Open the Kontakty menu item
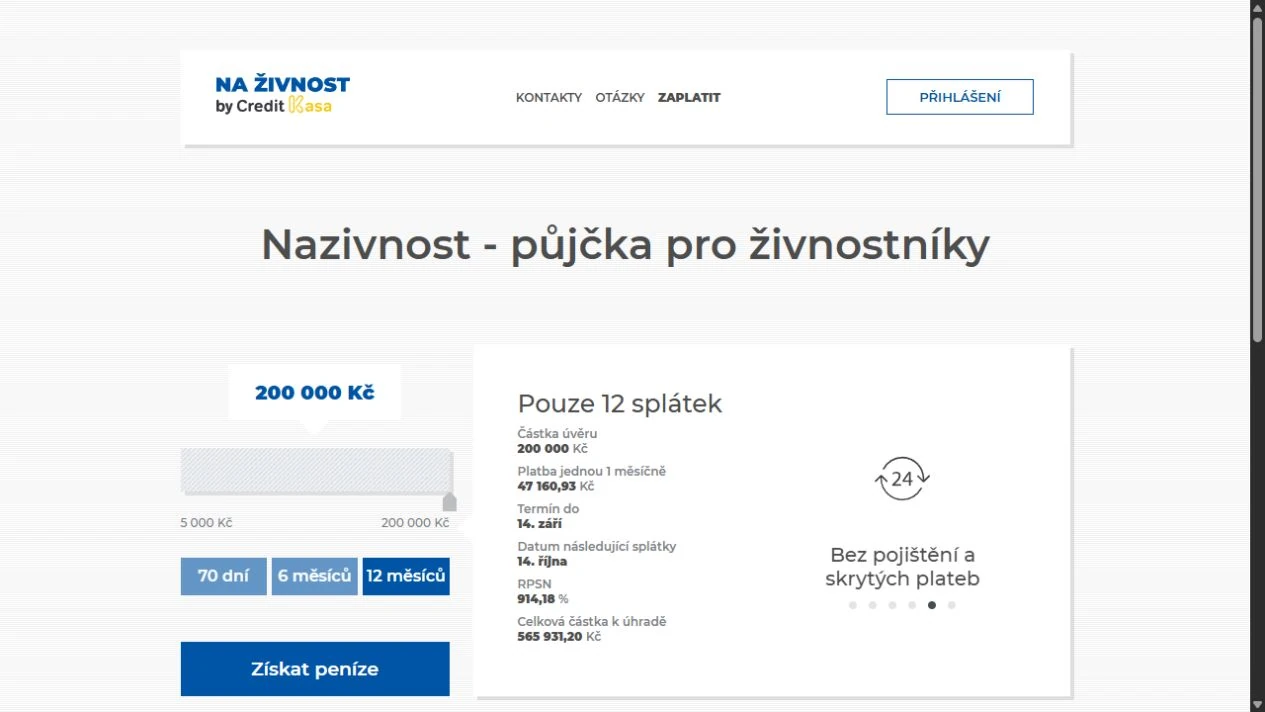 click(x=549, y=98)
